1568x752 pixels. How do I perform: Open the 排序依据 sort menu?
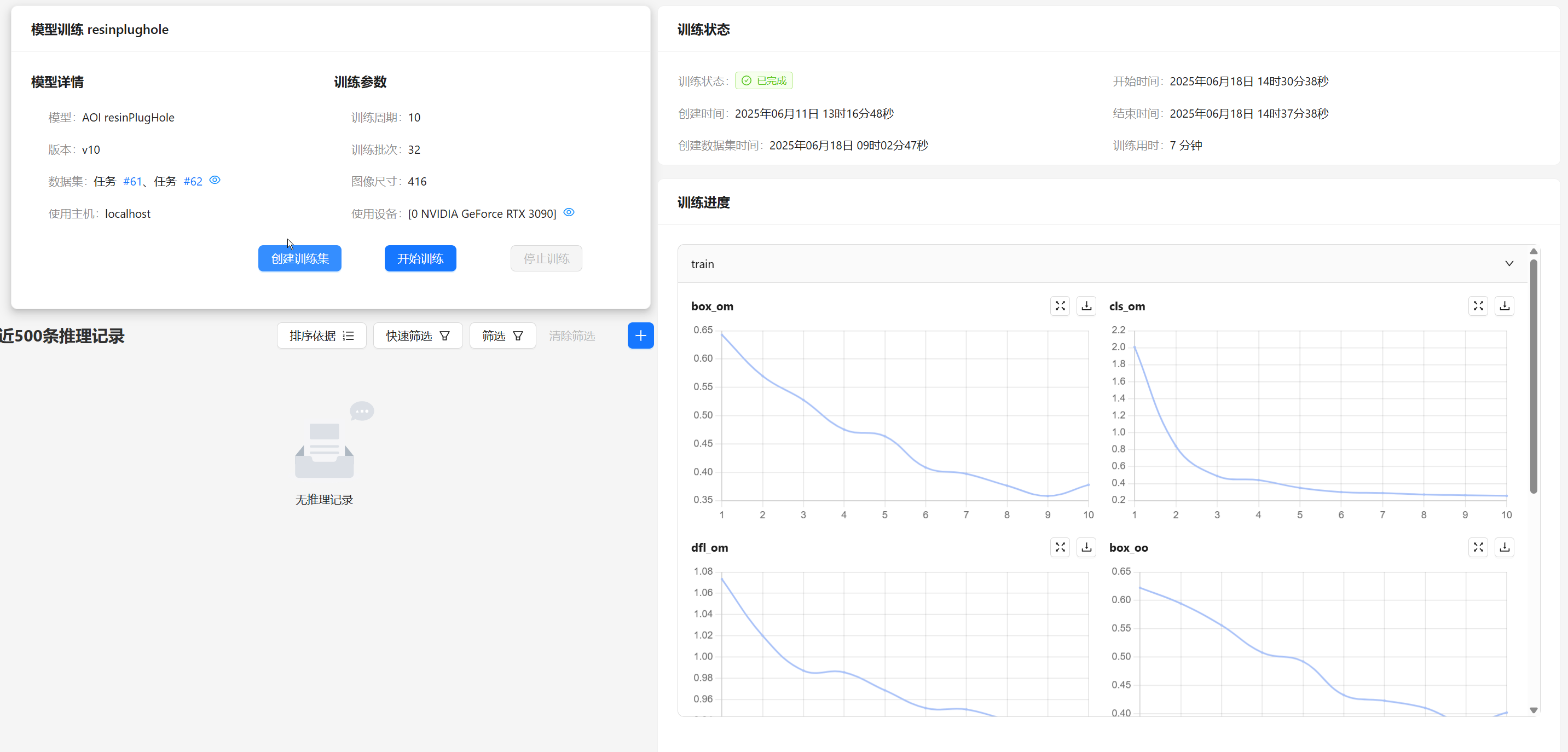[x=321, y=335]
